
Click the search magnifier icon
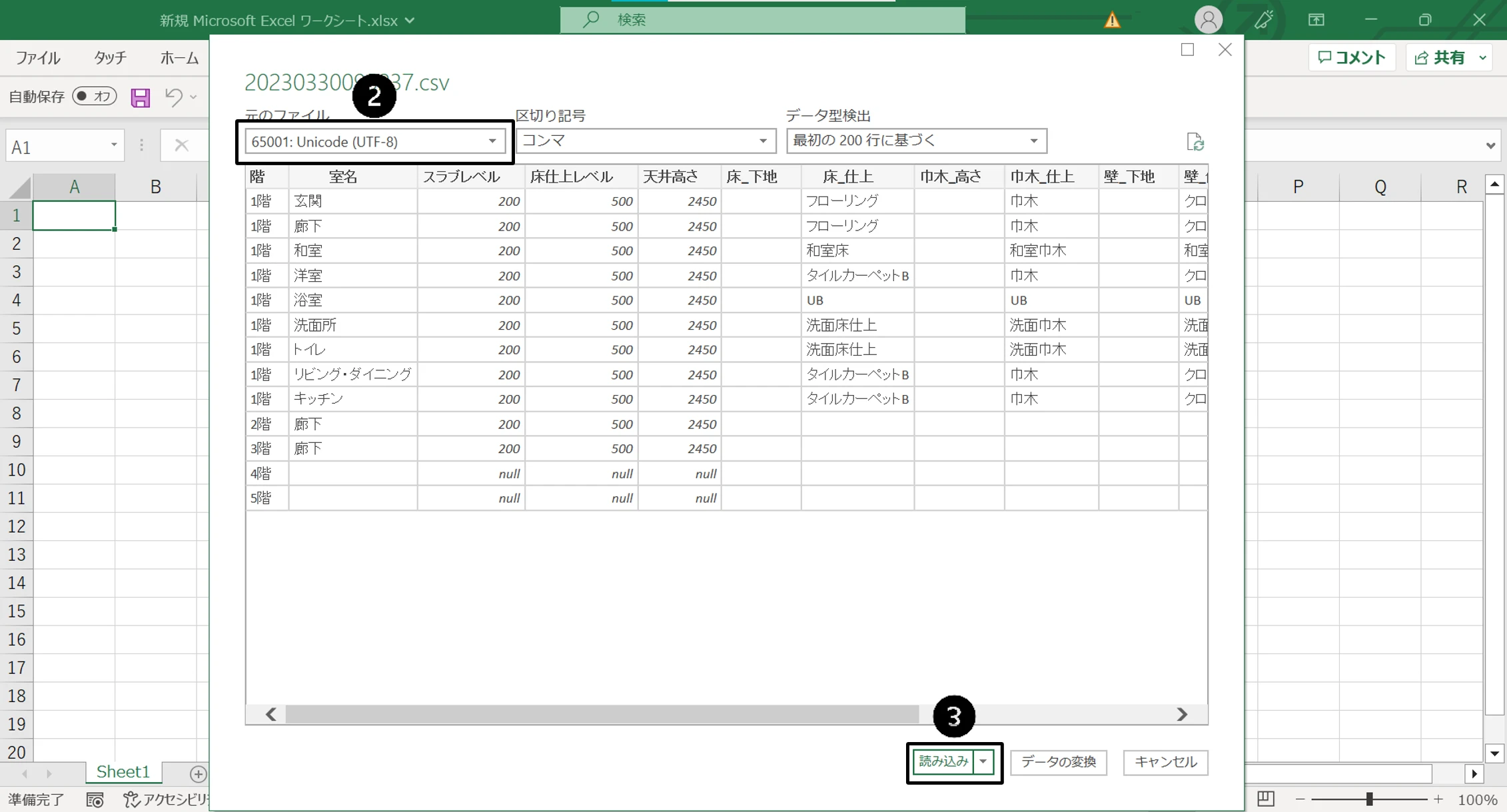[590, 19]
